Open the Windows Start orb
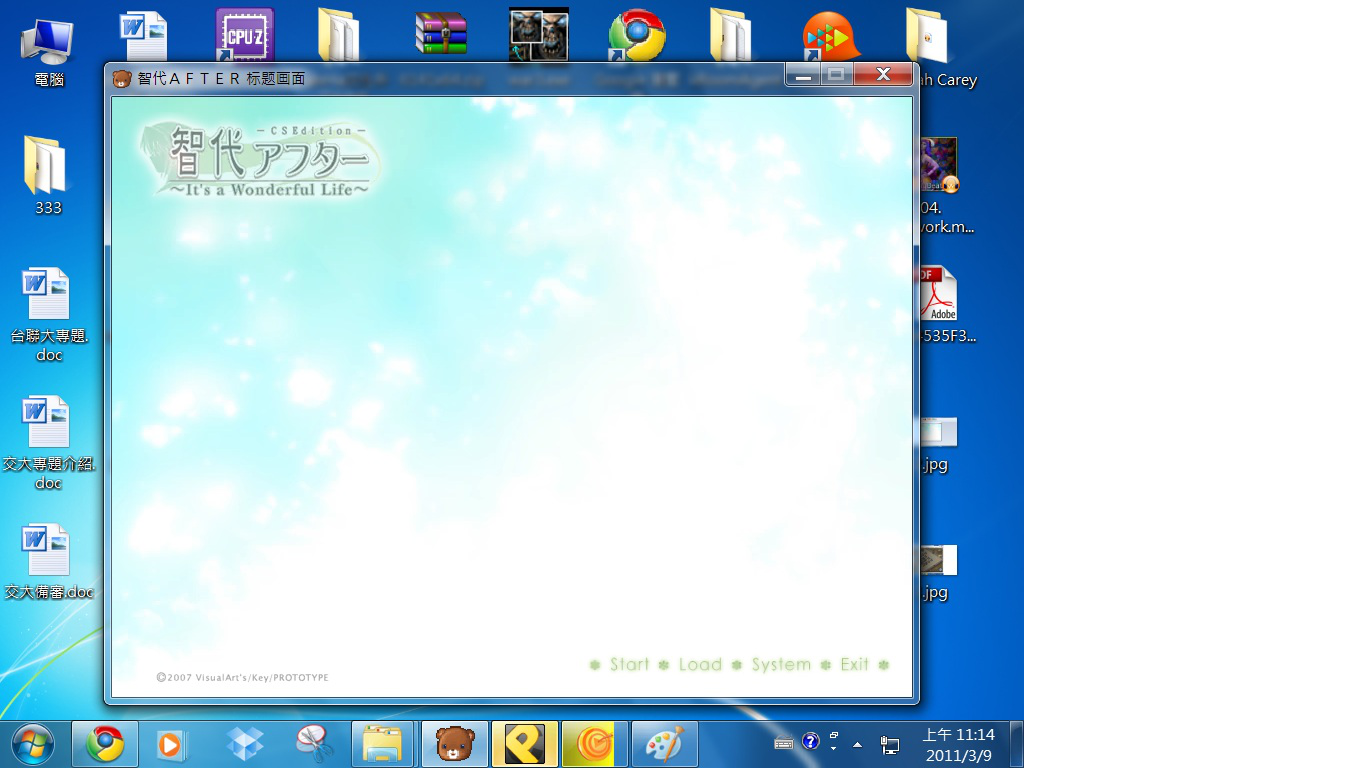1356x768 pixels. (x=33, y=744)
